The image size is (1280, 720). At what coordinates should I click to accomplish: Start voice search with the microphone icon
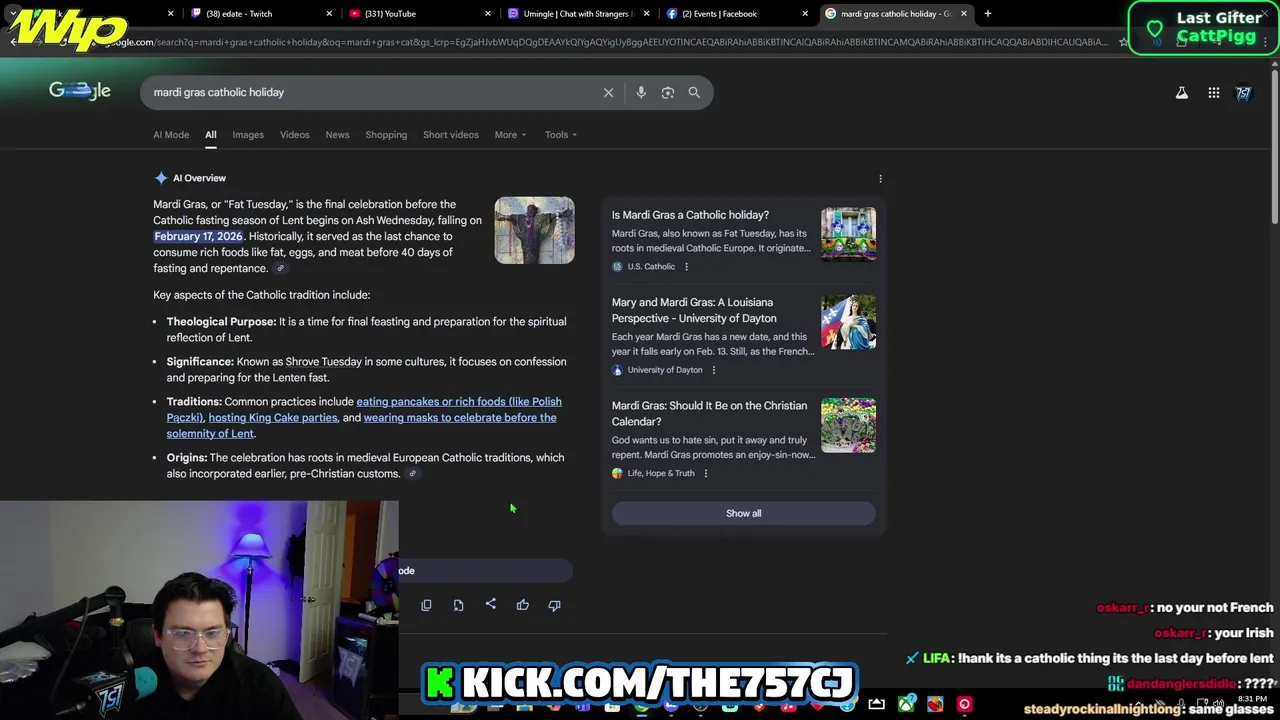[641, 92]
